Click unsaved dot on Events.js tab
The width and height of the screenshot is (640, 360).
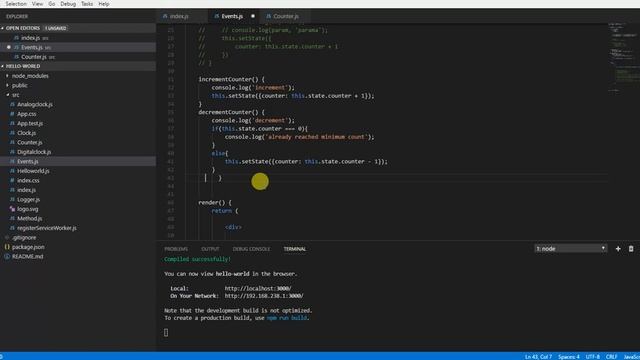[253, 16]
